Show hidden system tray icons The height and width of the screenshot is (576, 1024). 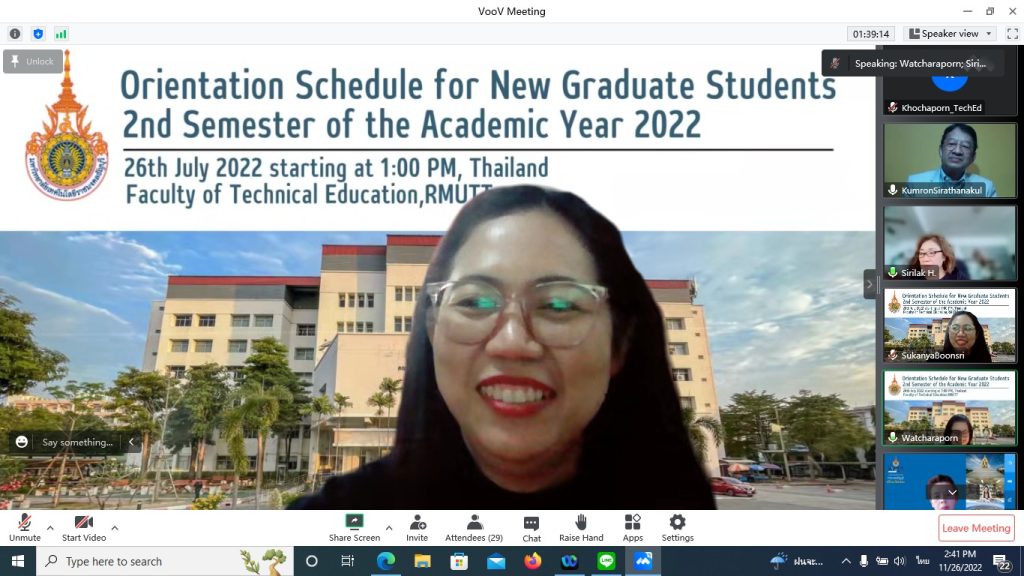coord(846,561)
